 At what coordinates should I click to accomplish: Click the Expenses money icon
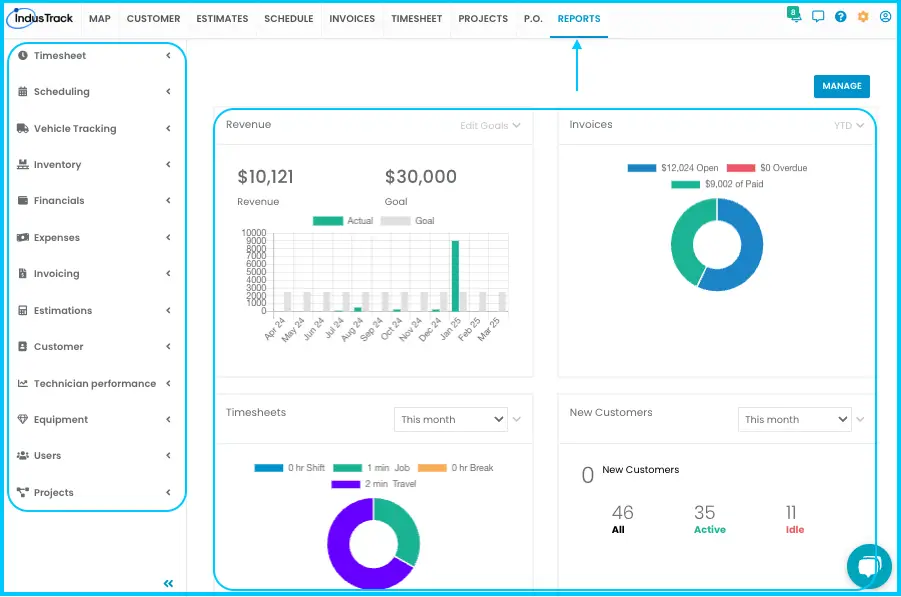point(22,237)
